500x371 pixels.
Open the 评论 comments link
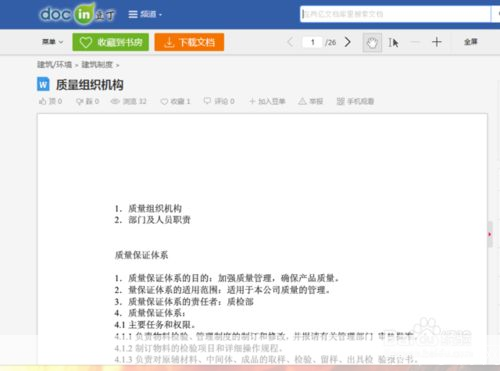pyautogui.click(x=219, y=101)
